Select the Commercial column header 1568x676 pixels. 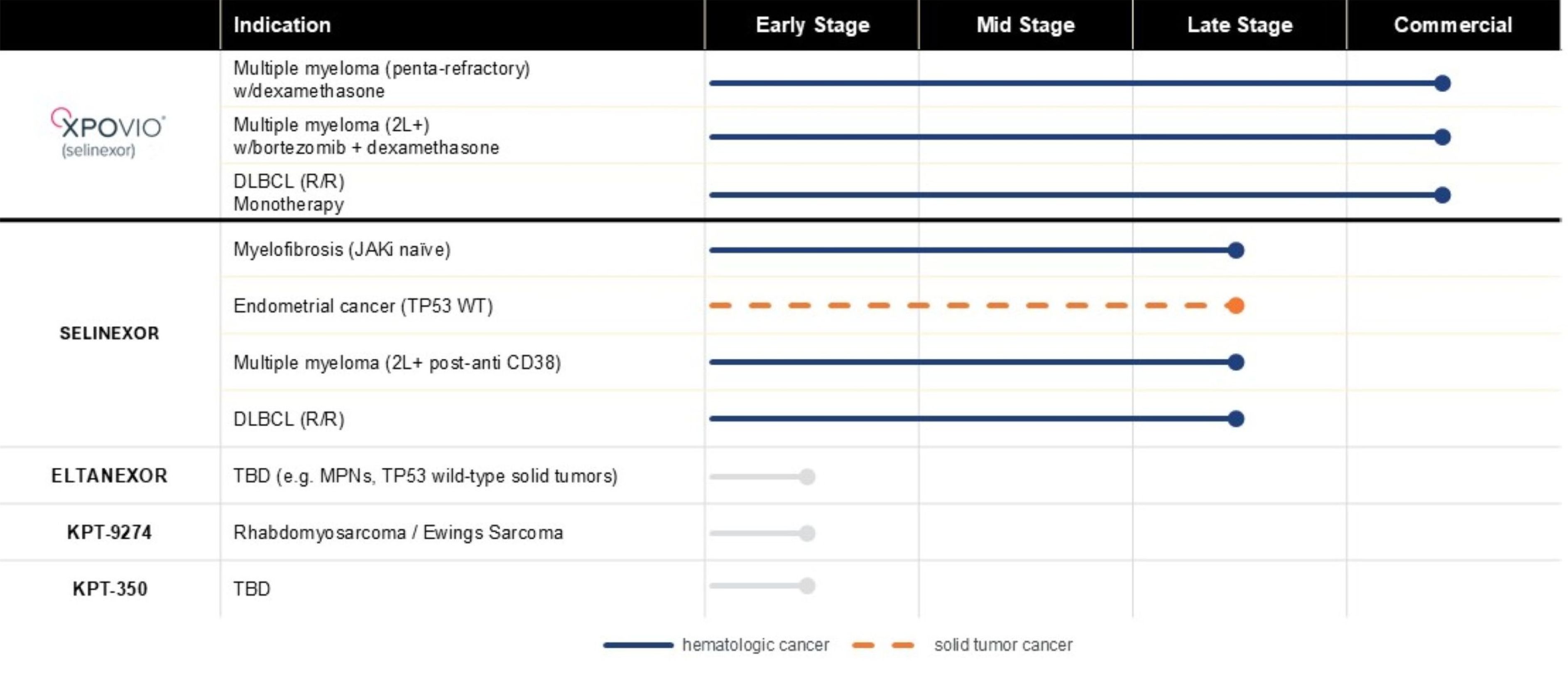(1453, 25)
